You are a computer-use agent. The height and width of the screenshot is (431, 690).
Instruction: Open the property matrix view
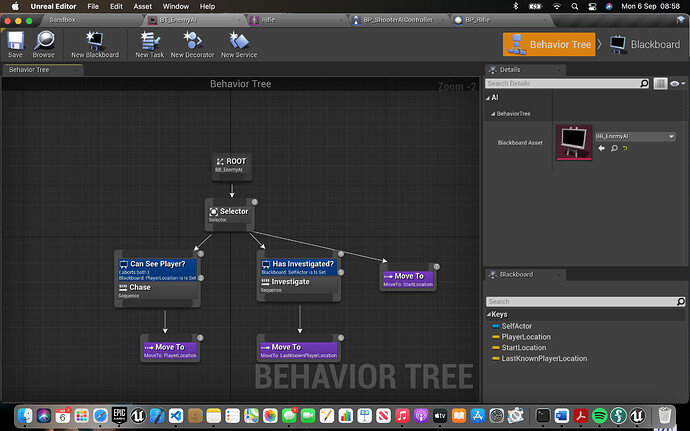click(x=660, y=83)
